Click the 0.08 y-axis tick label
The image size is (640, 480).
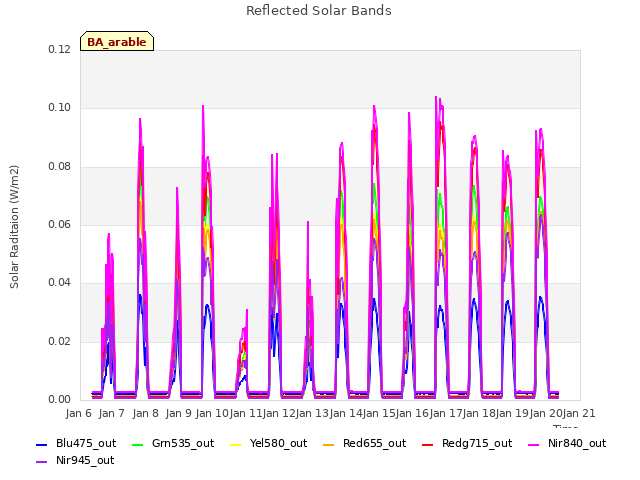[x=60, y=167]
